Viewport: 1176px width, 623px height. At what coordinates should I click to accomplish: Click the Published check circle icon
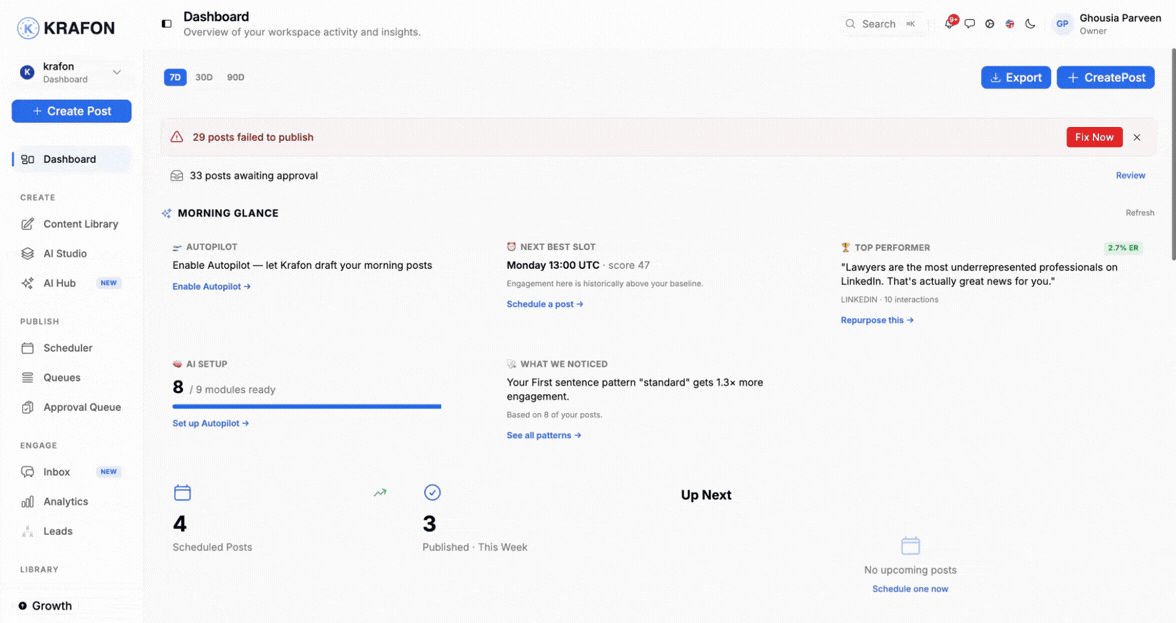point(432,493)
